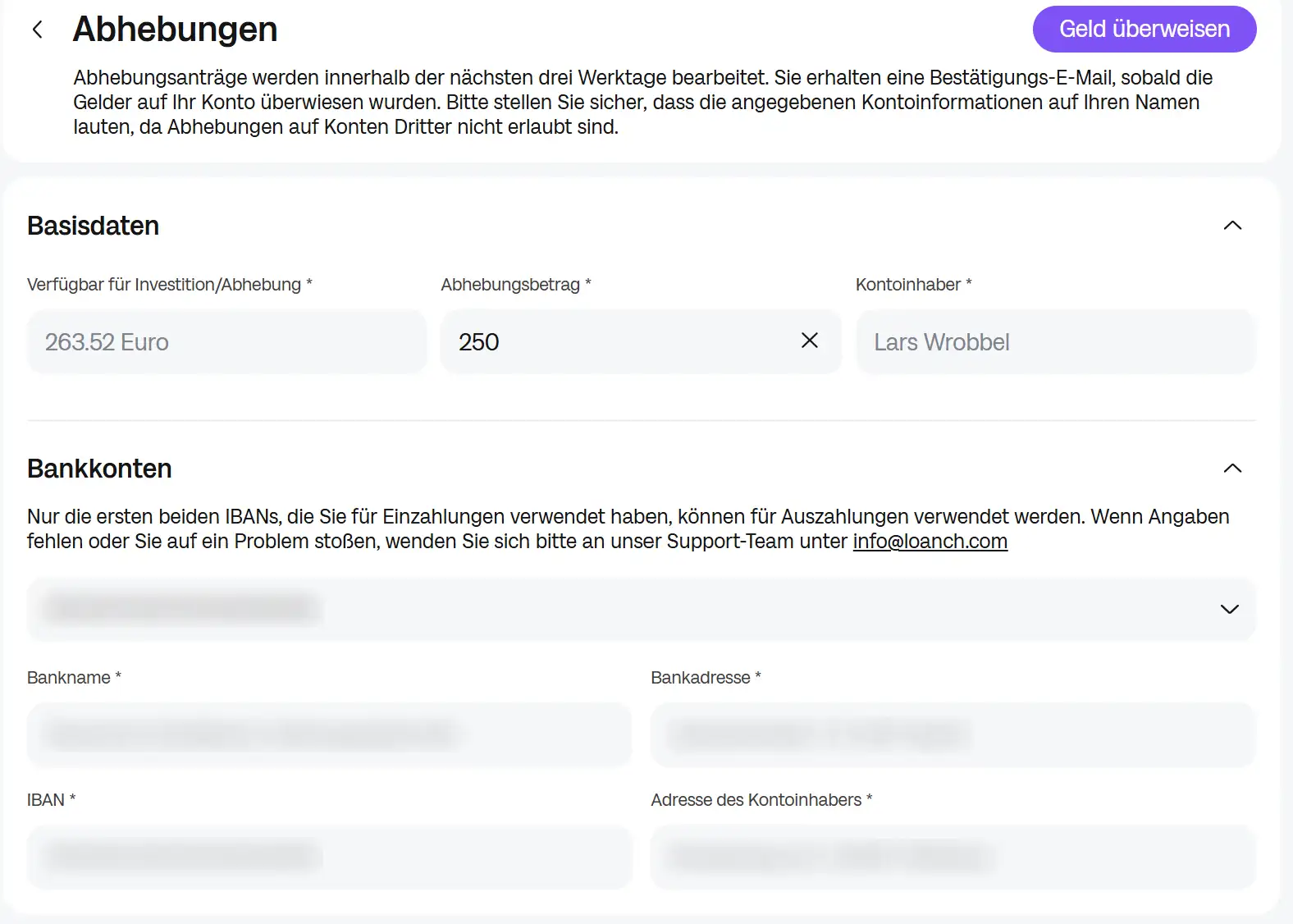1293x924 pixels.
Task: Open the info@loanch.com support link
Action: 930,542
